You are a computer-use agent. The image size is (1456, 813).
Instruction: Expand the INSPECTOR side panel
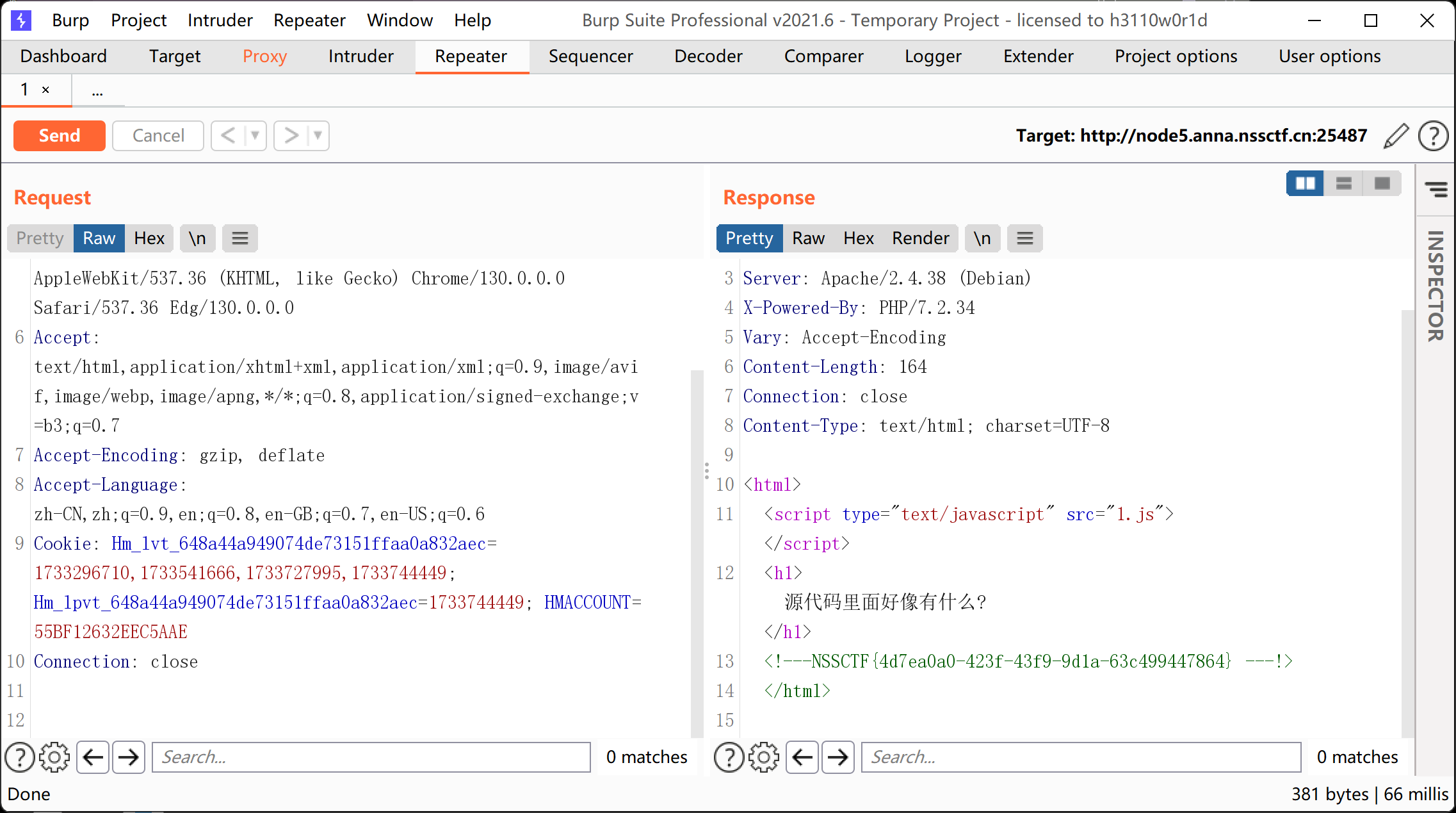pos(1436,286)
